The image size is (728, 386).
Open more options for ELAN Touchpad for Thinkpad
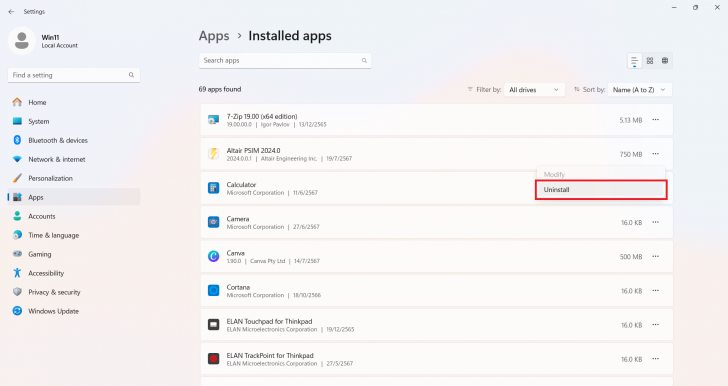coord(656,325)
